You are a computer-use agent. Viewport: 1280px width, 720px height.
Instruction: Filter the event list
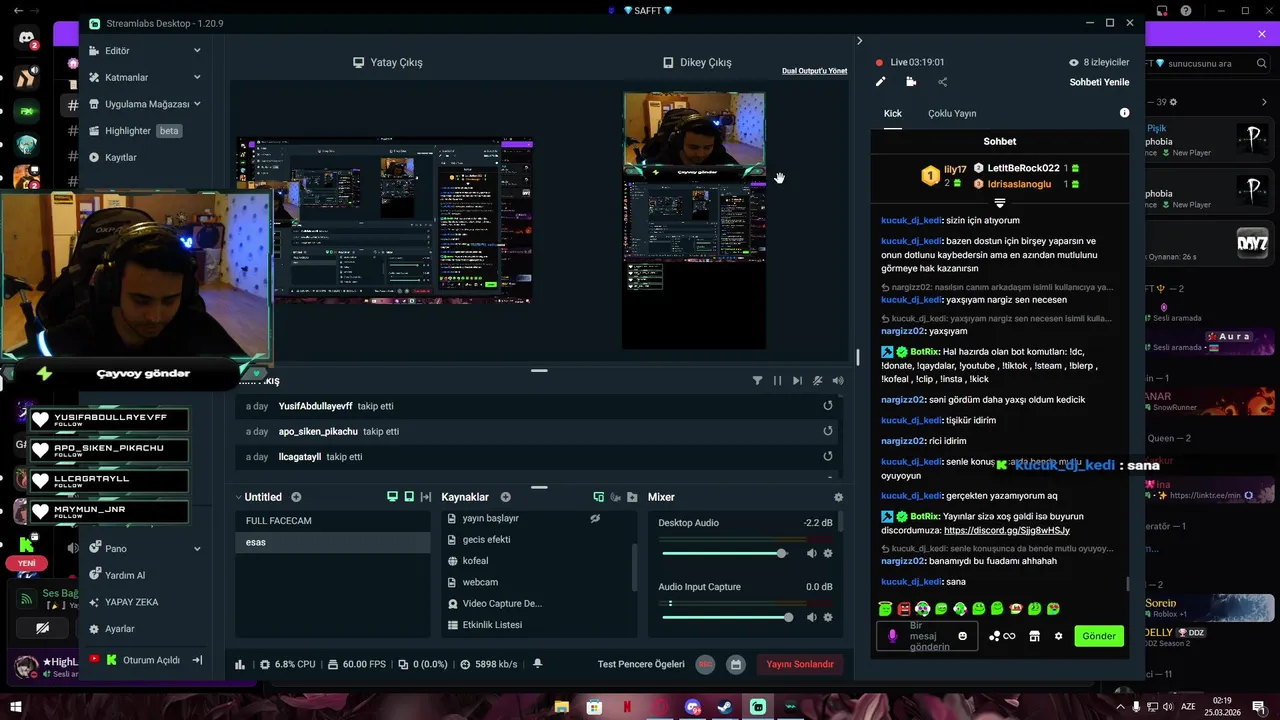(757, 381)
